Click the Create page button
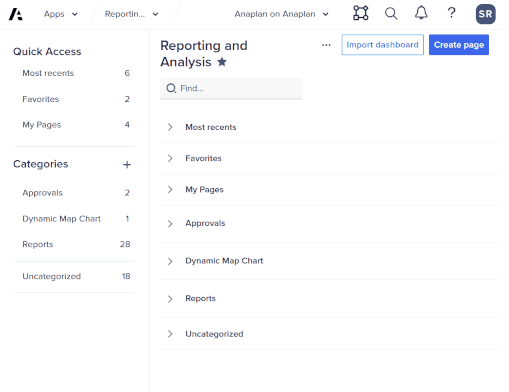Screen dimensions: 509x392 coord(459,45)
